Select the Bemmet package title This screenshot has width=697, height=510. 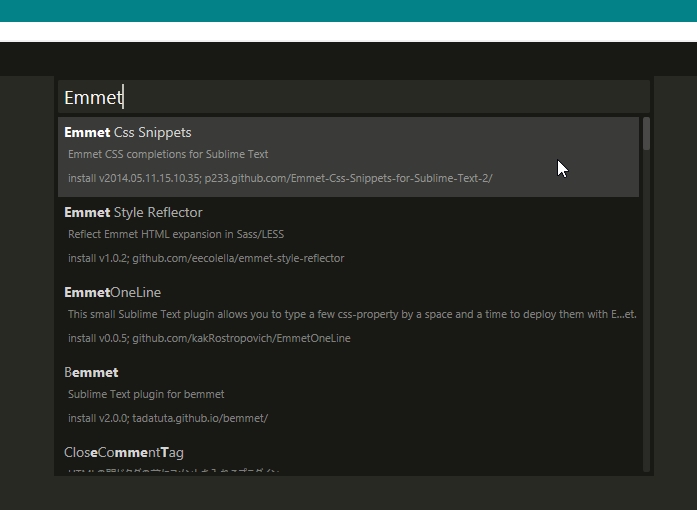(91, 372)
